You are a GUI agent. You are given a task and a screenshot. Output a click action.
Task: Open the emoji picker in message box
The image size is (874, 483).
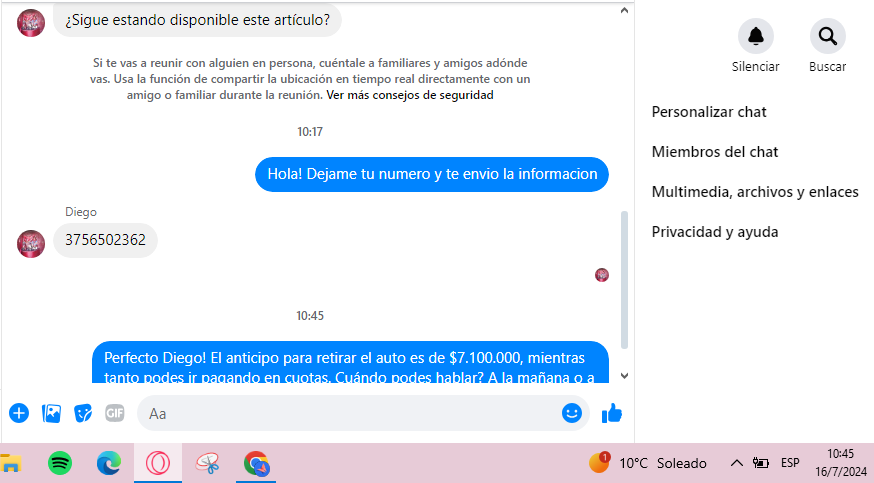click(571, 412)
